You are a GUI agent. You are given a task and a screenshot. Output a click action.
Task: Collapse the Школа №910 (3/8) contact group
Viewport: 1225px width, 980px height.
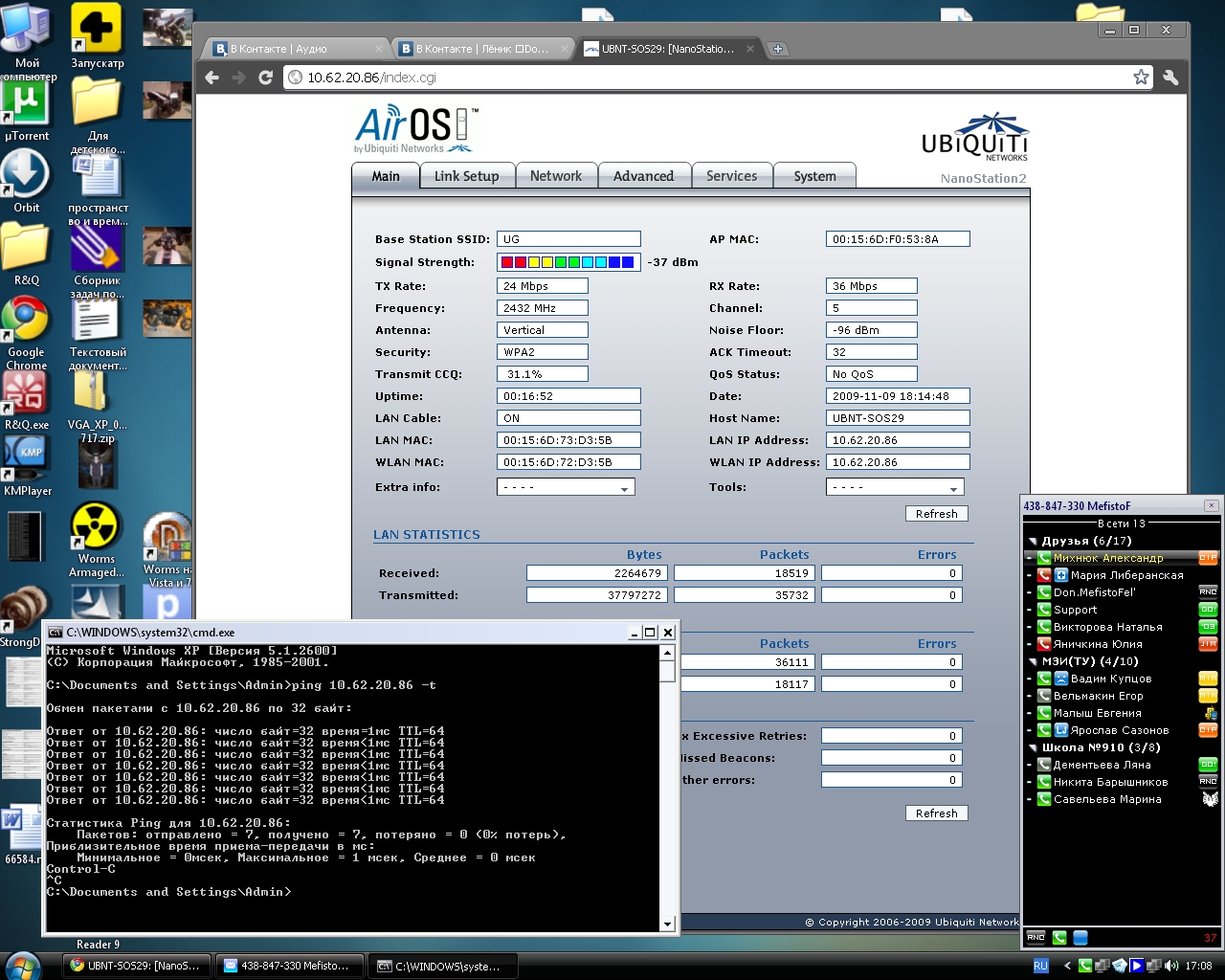click(1034, 748)
